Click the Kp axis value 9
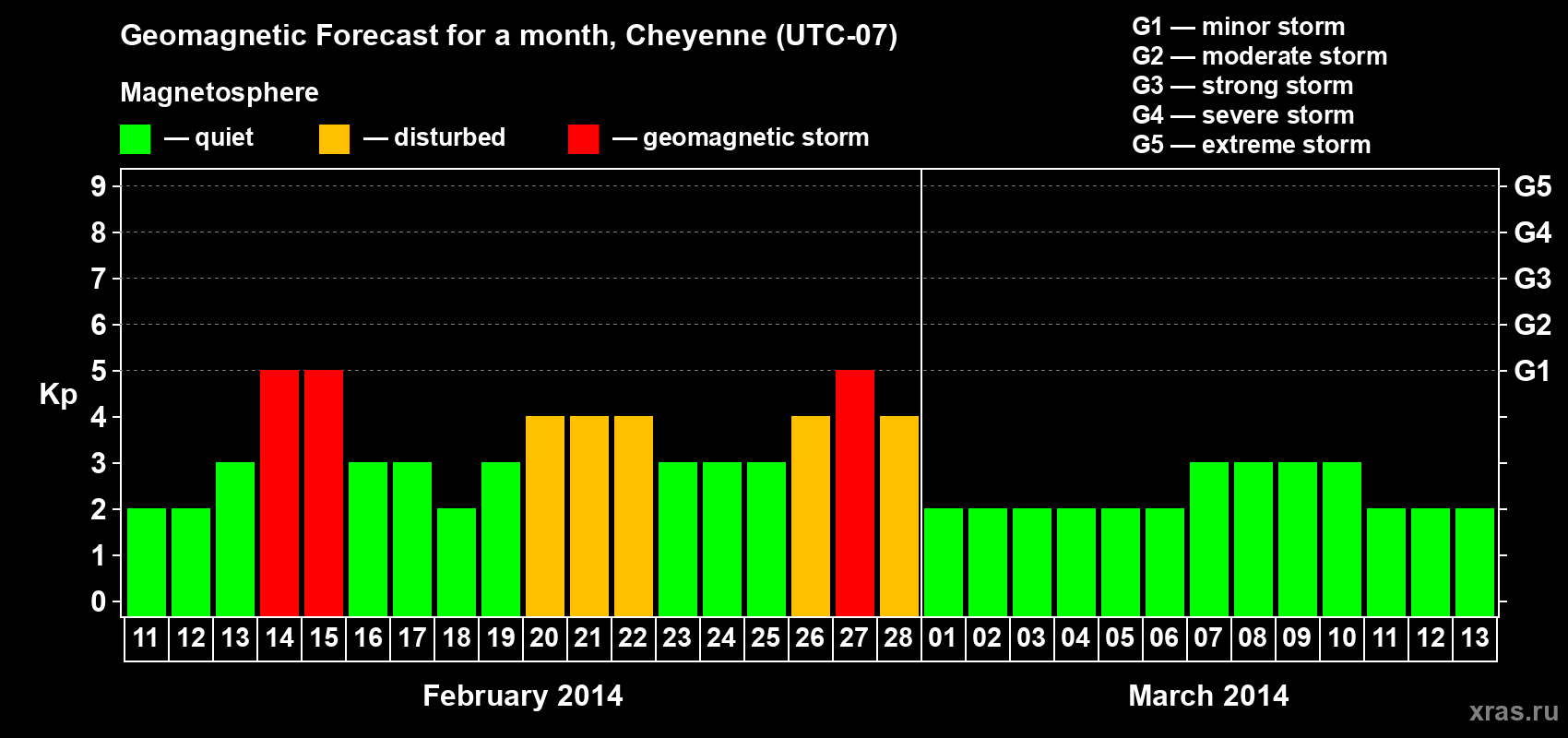This screenshot has height=738, width=1568. (x=99, y=186)
